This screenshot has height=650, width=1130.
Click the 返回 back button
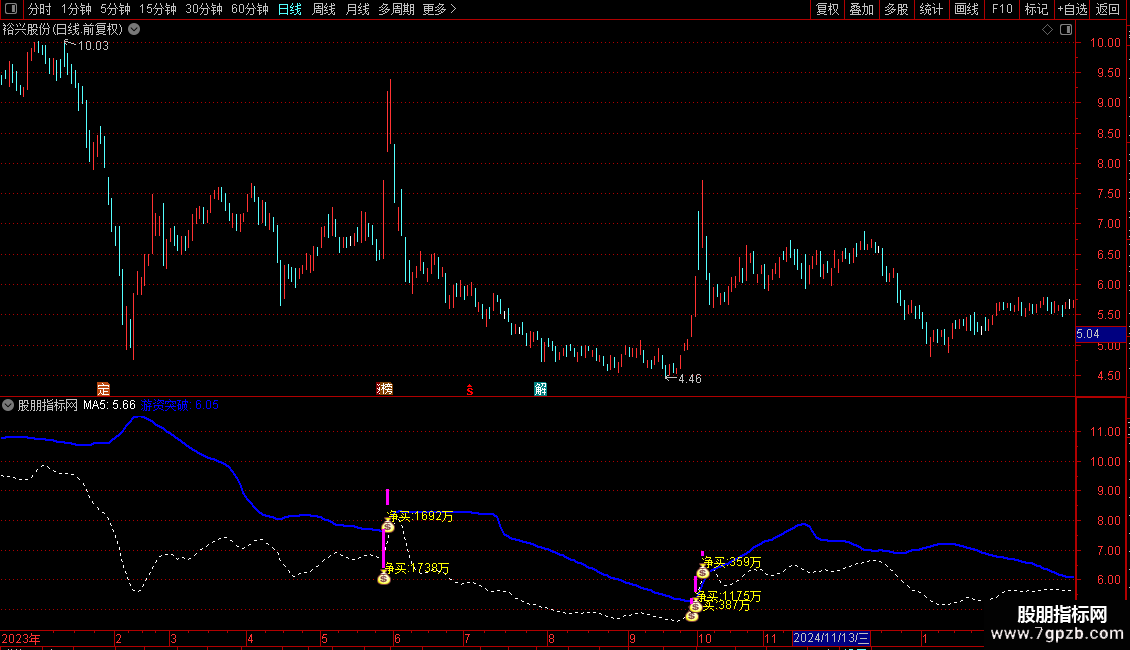(x=1108, y=9)
